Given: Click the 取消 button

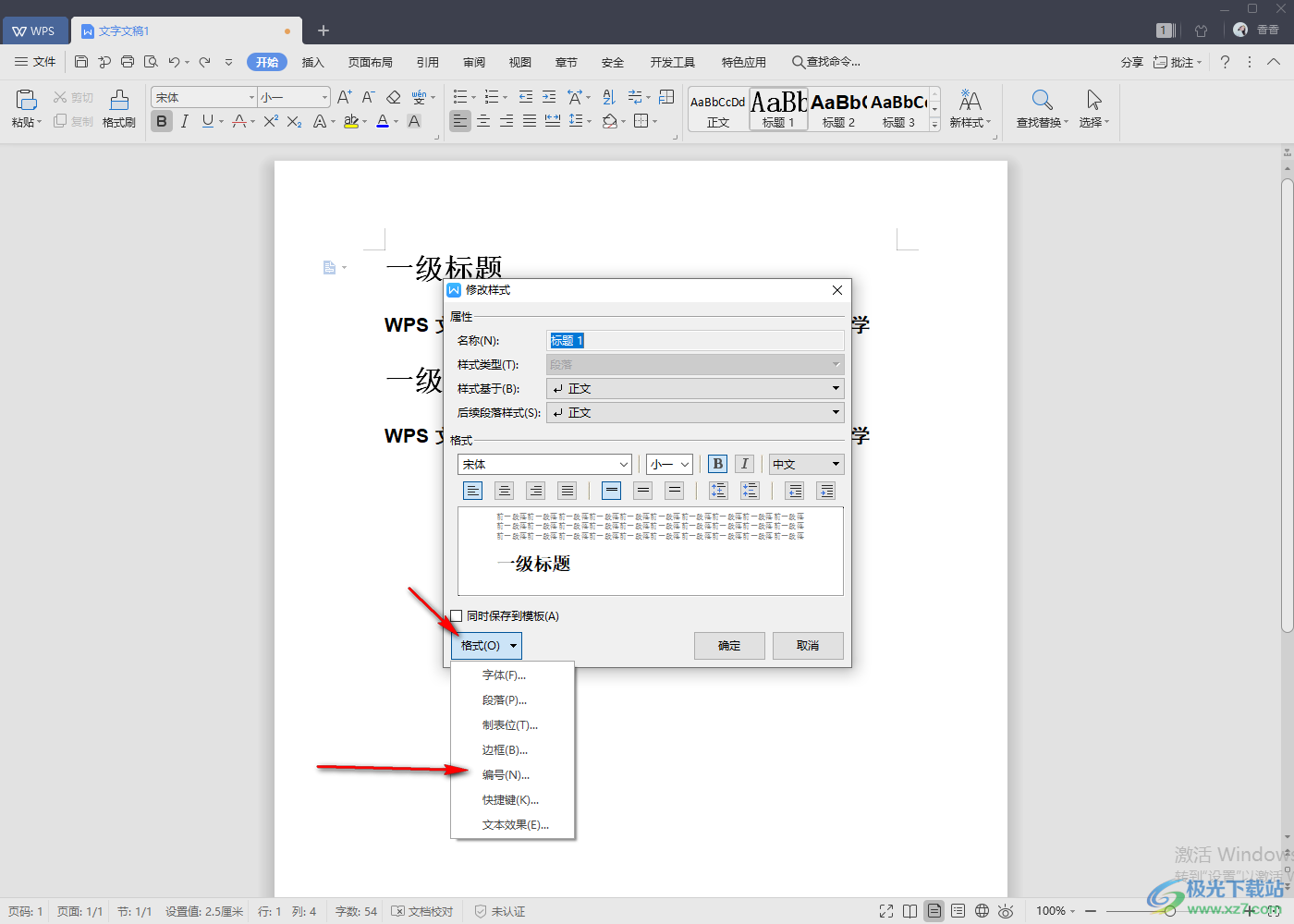Looking at the screenshot, I should point(808,645).
